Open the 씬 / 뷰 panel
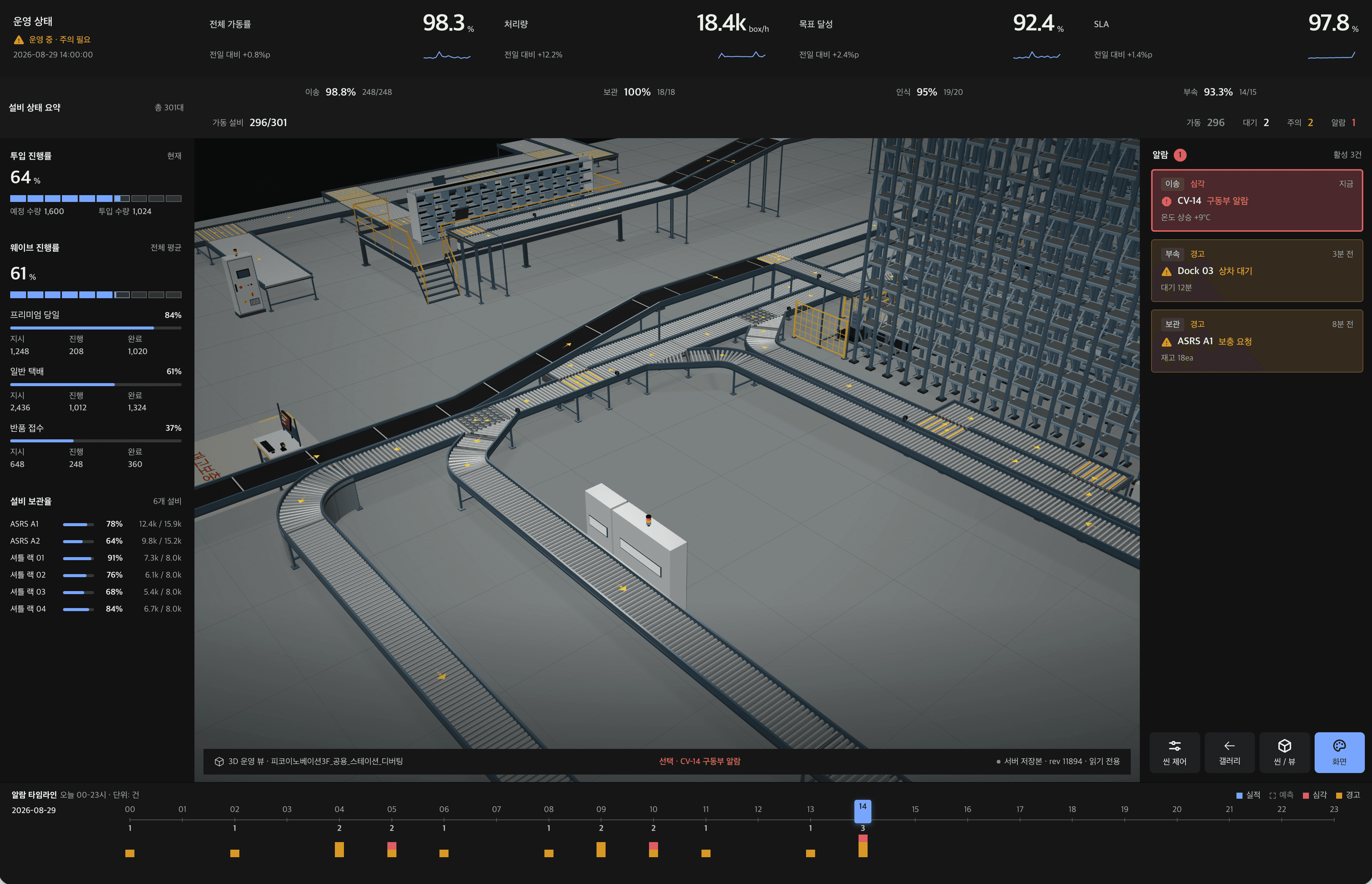 [1284, 753]
